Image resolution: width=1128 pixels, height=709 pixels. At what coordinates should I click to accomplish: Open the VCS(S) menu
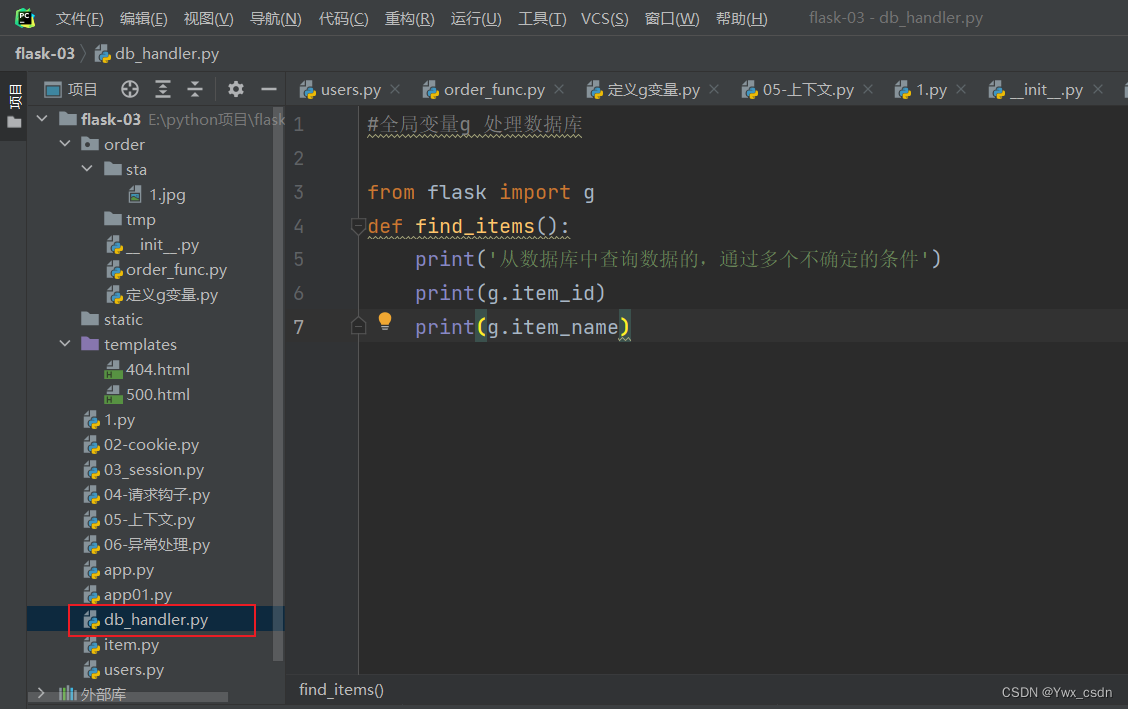pos(604,19)
